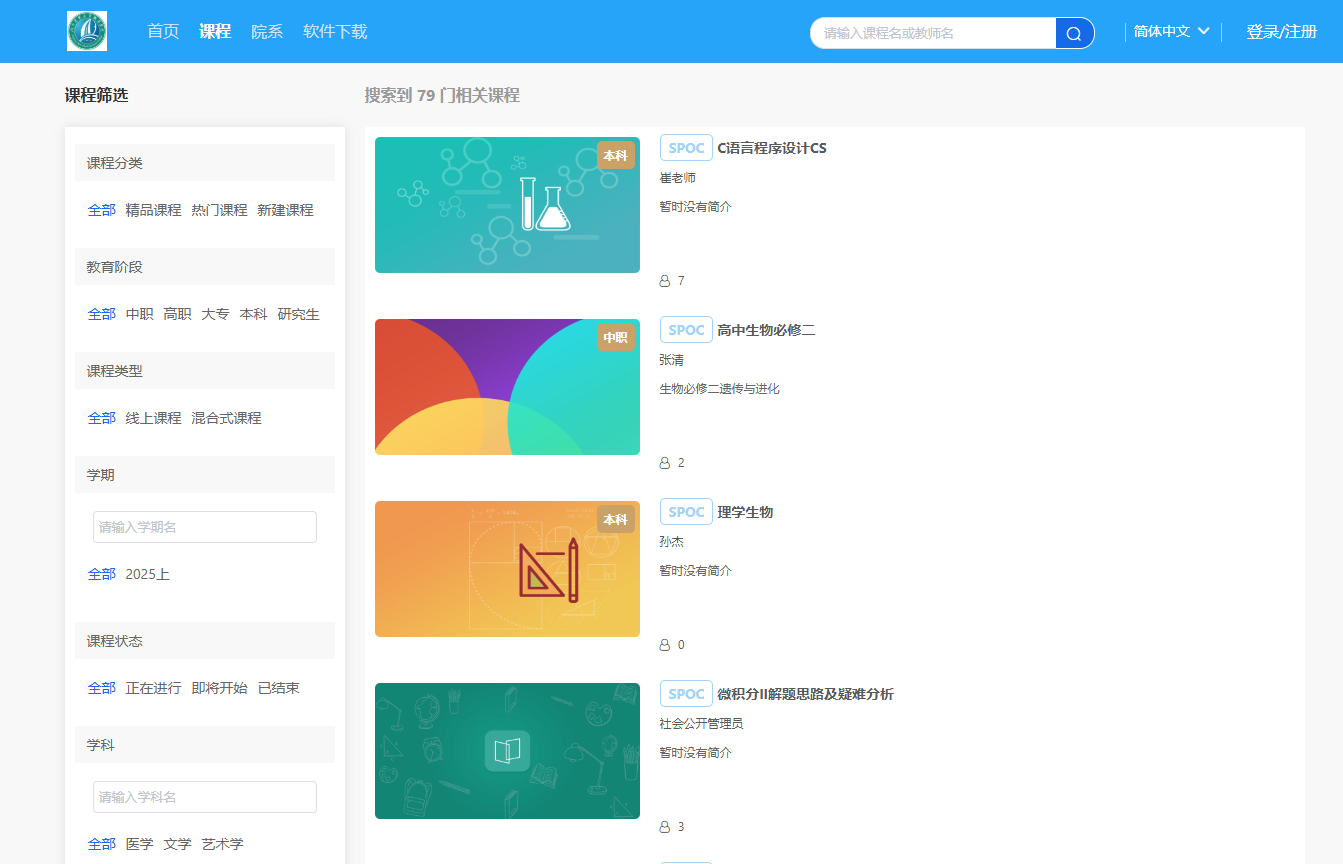Filter by 新建课程
Image resolution: width=1343 pixels, height=864 pixels.
[x=286, y=210]
